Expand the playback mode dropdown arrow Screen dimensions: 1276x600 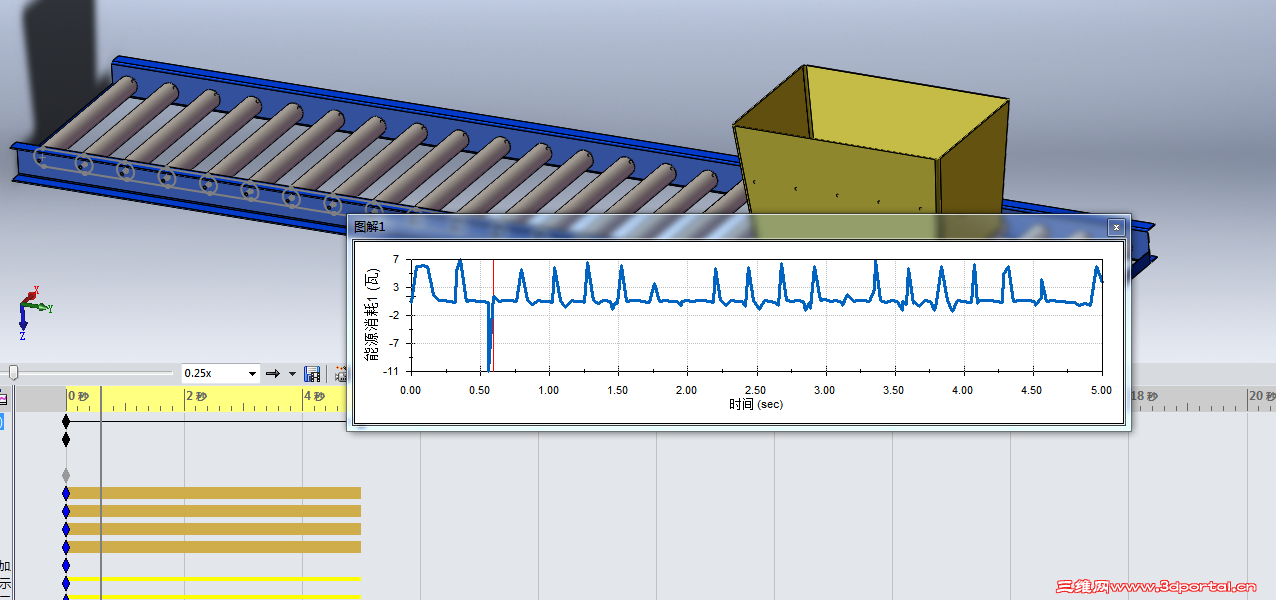click(x=292, y=374)
